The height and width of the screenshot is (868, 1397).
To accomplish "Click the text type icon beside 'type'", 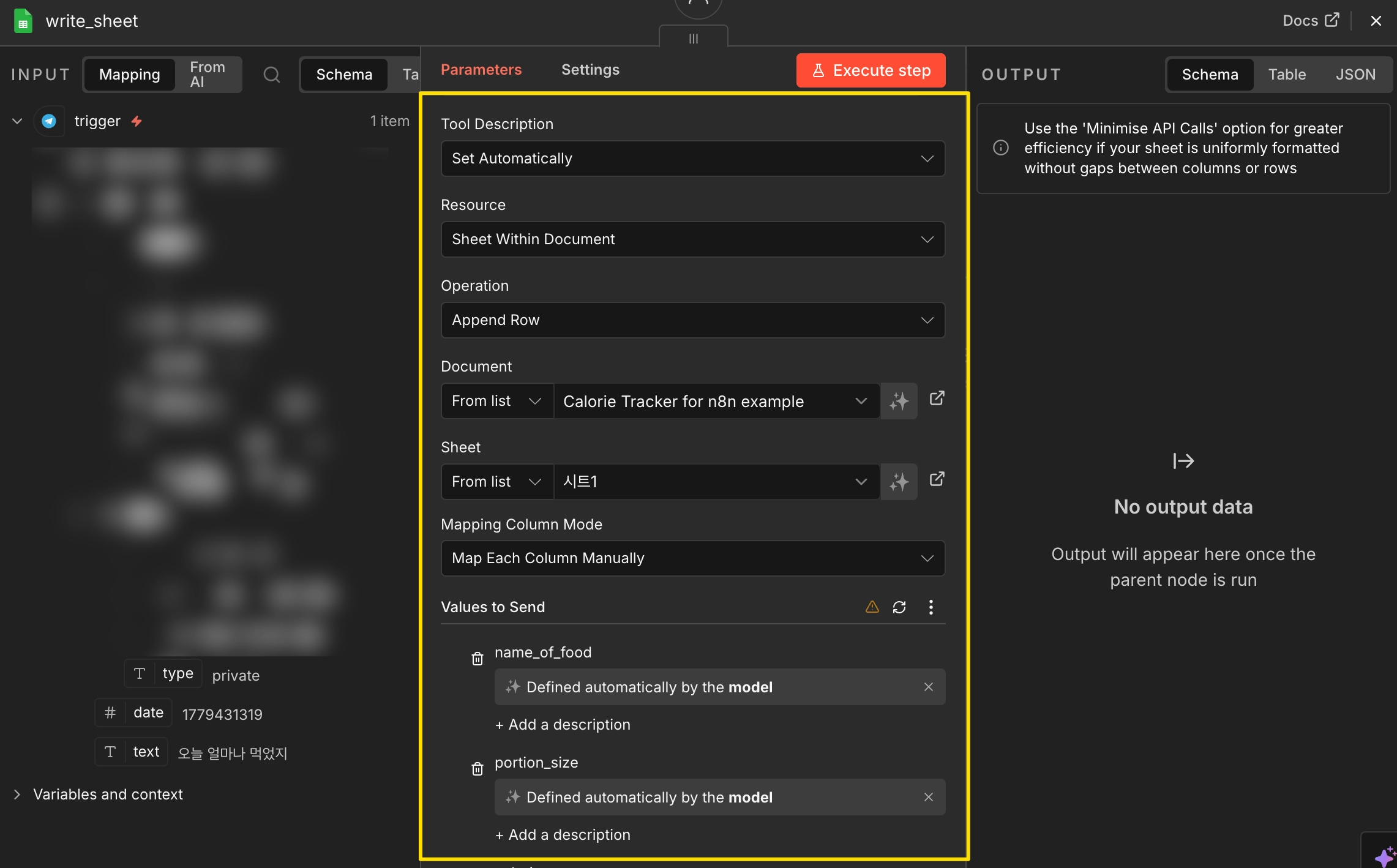I will tap(140, 673).
